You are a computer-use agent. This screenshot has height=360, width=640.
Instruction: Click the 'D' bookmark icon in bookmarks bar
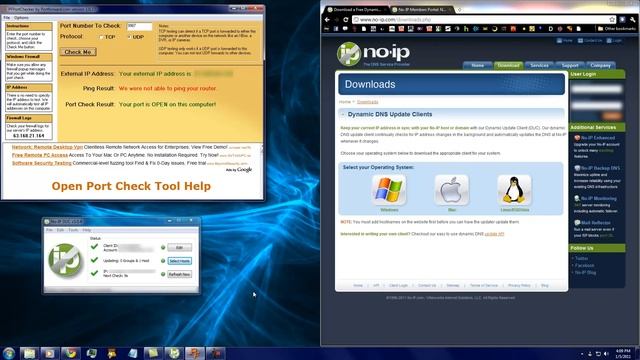[x=551, y=29]
